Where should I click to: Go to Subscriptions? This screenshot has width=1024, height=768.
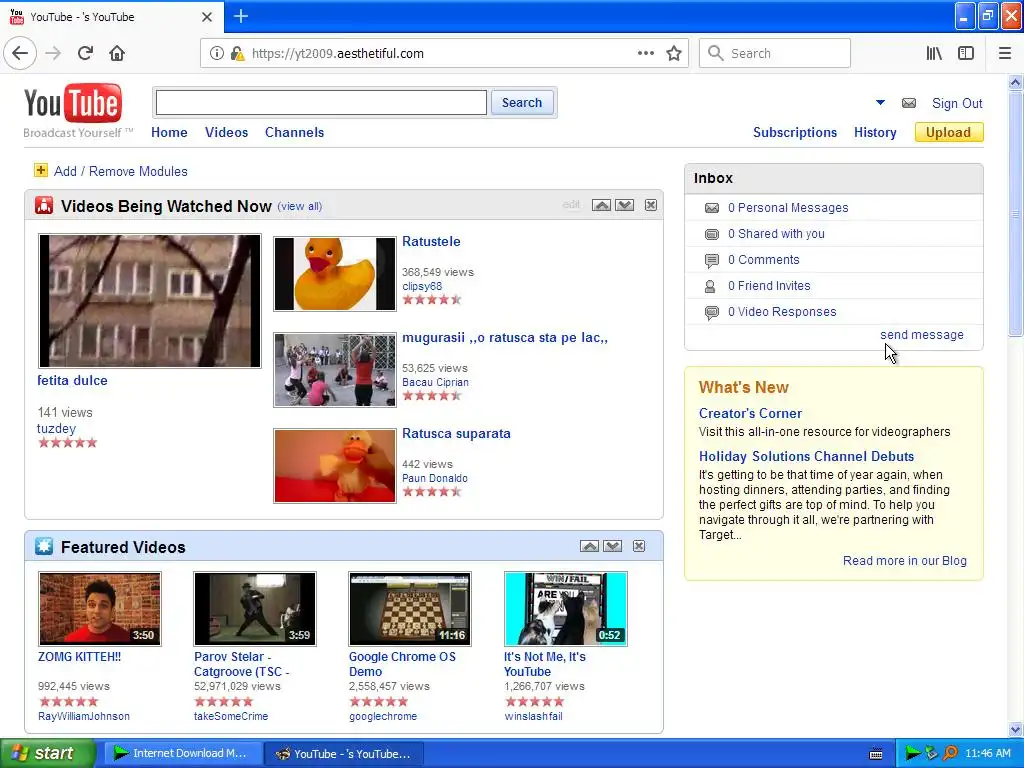coord(795,132)
